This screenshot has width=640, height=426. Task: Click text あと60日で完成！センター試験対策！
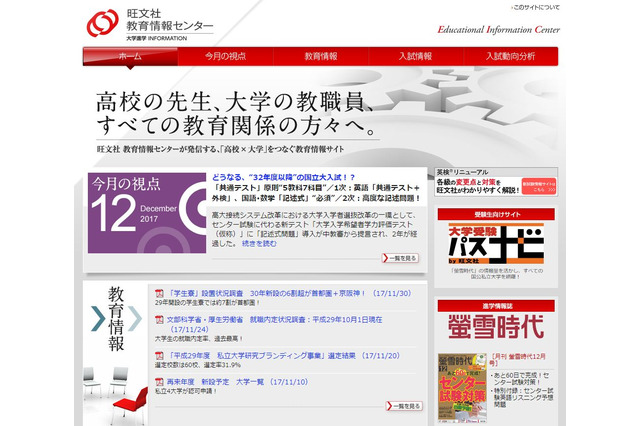coord(521,379)
